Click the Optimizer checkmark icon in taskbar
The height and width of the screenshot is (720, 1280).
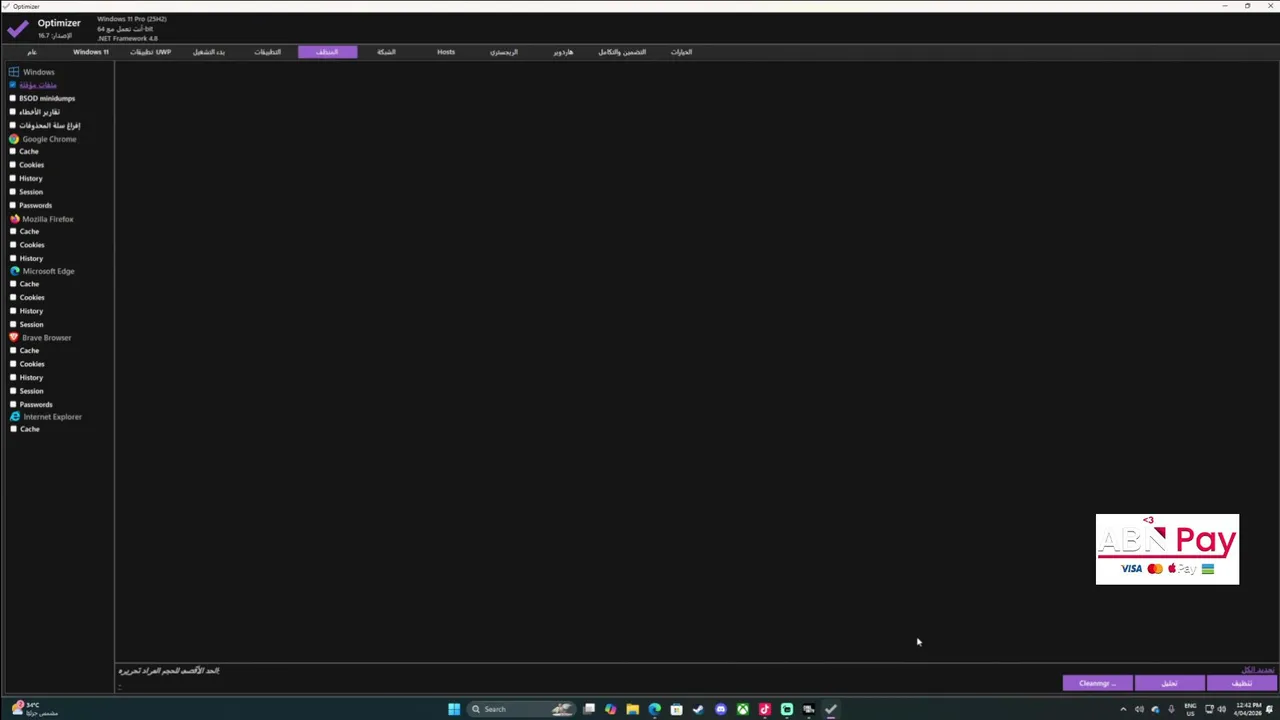(831, 709)
